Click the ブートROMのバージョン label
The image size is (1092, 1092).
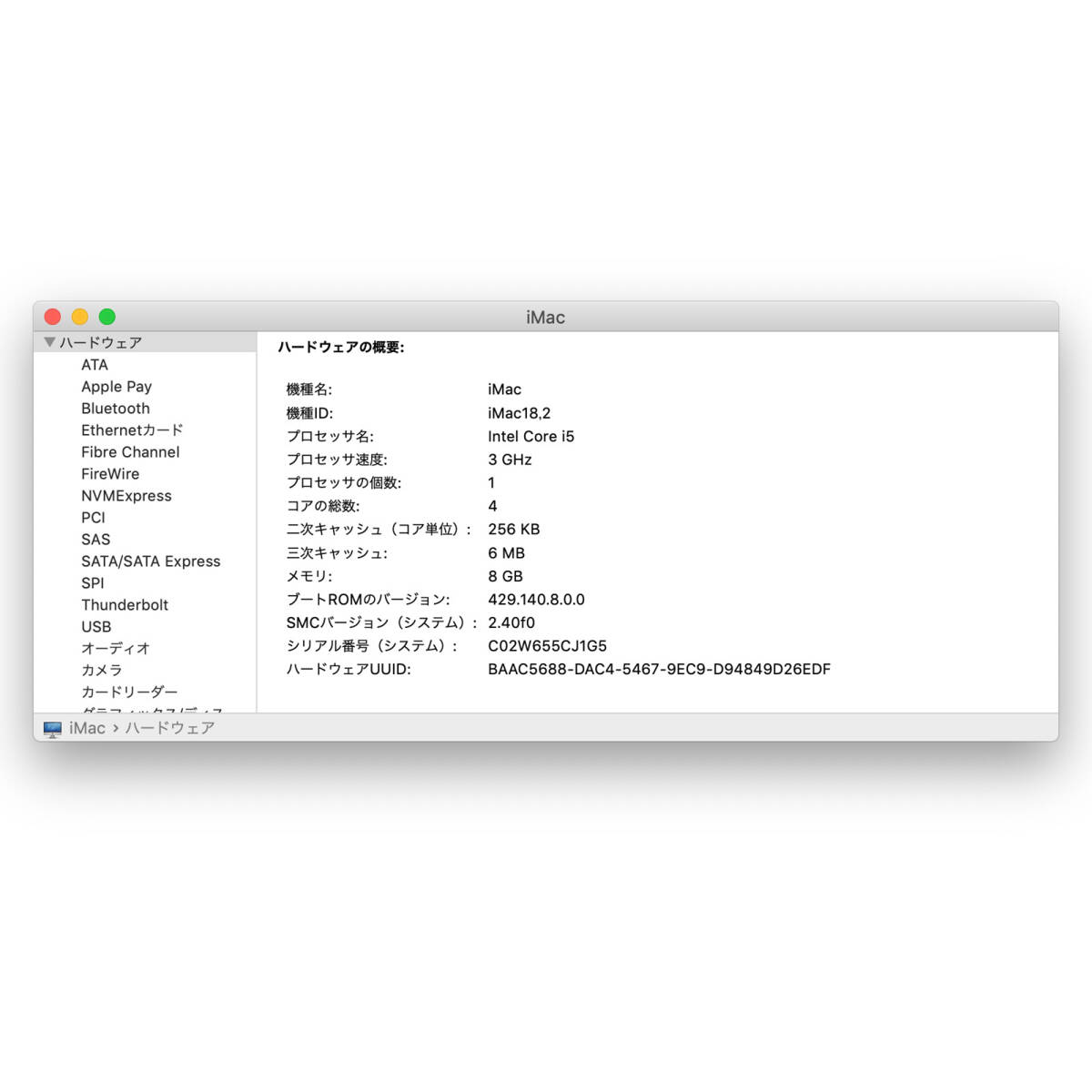[369, 600]
